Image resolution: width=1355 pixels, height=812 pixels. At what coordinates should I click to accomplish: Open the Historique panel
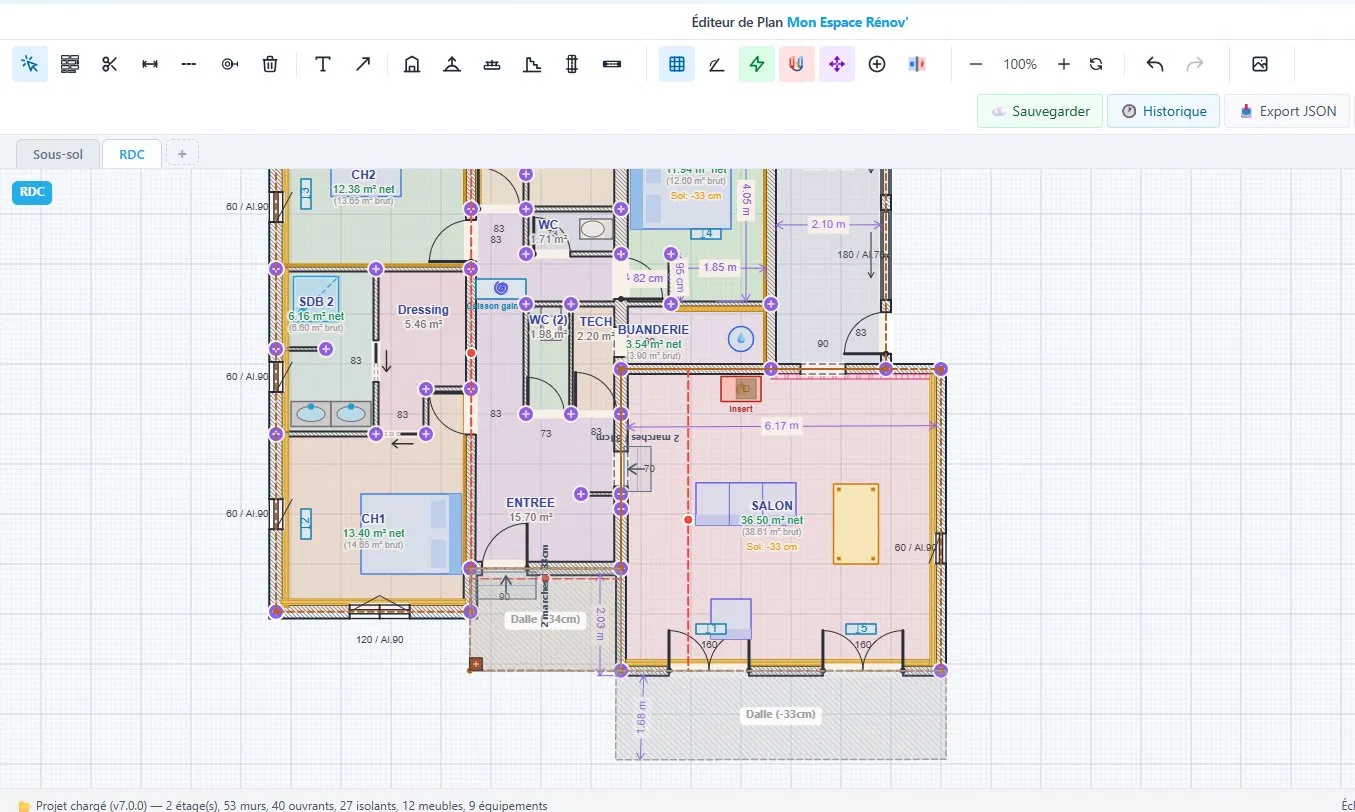(x=1164, y=111)
